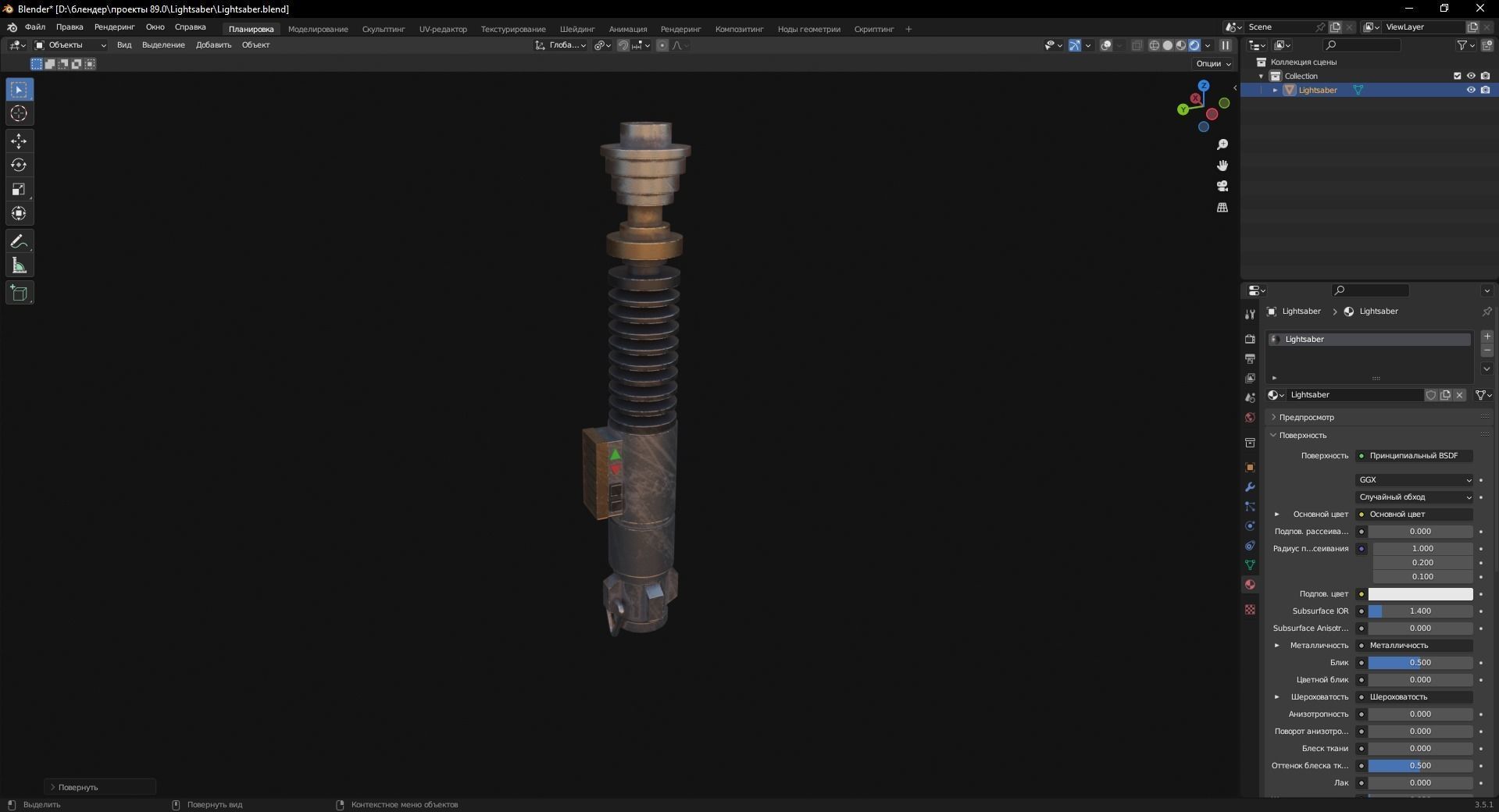Open Объекты mode dropdown
1499x812 pixels.
pyautogui.click(x=70, y=45)
